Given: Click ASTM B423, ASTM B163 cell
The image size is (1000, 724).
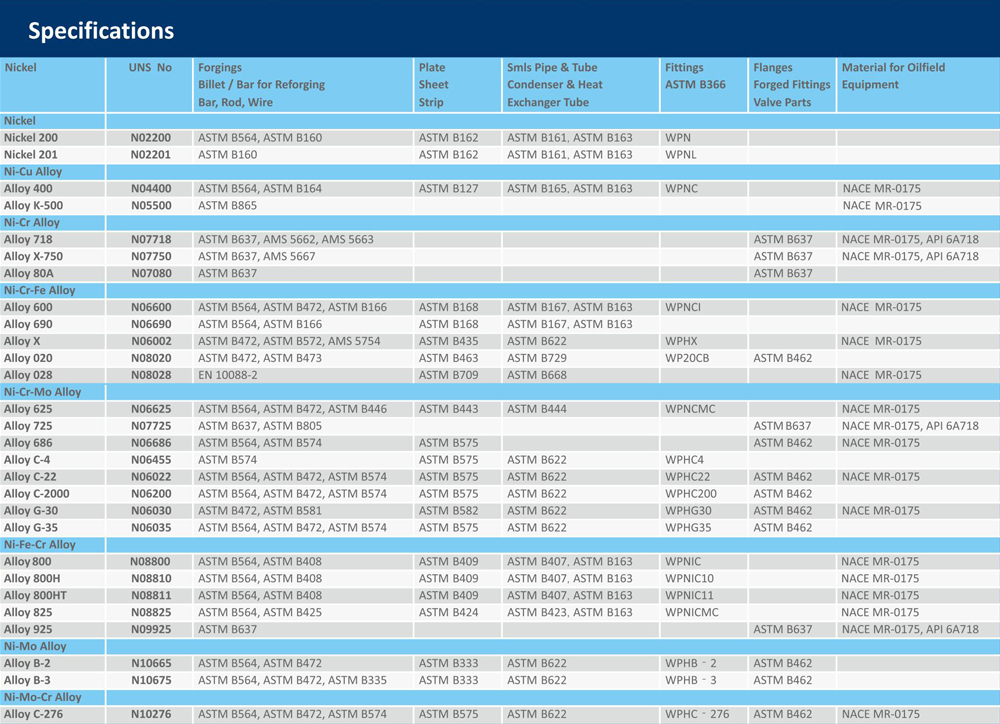Looking at the screenshot, I should (x=570, y=612).
